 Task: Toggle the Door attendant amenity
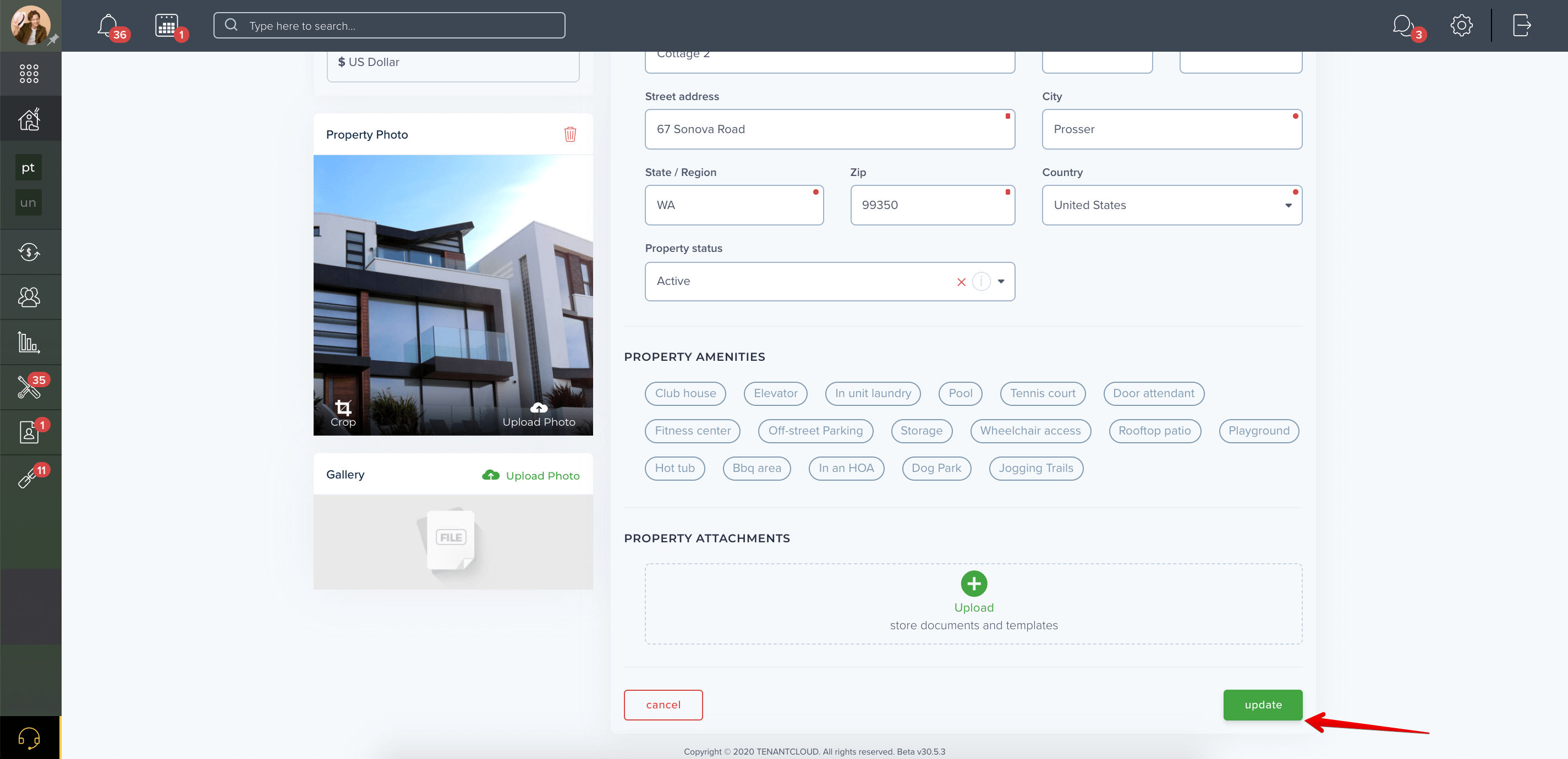click(x=1154, y=393)
